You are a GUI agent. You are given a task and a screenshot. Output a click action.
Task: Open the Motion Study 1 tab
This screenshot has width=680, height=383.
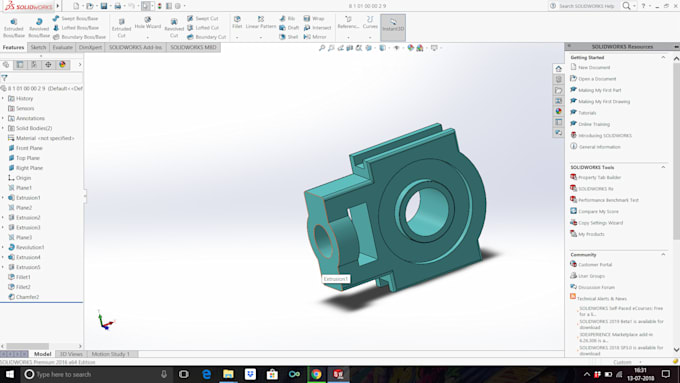111,354
